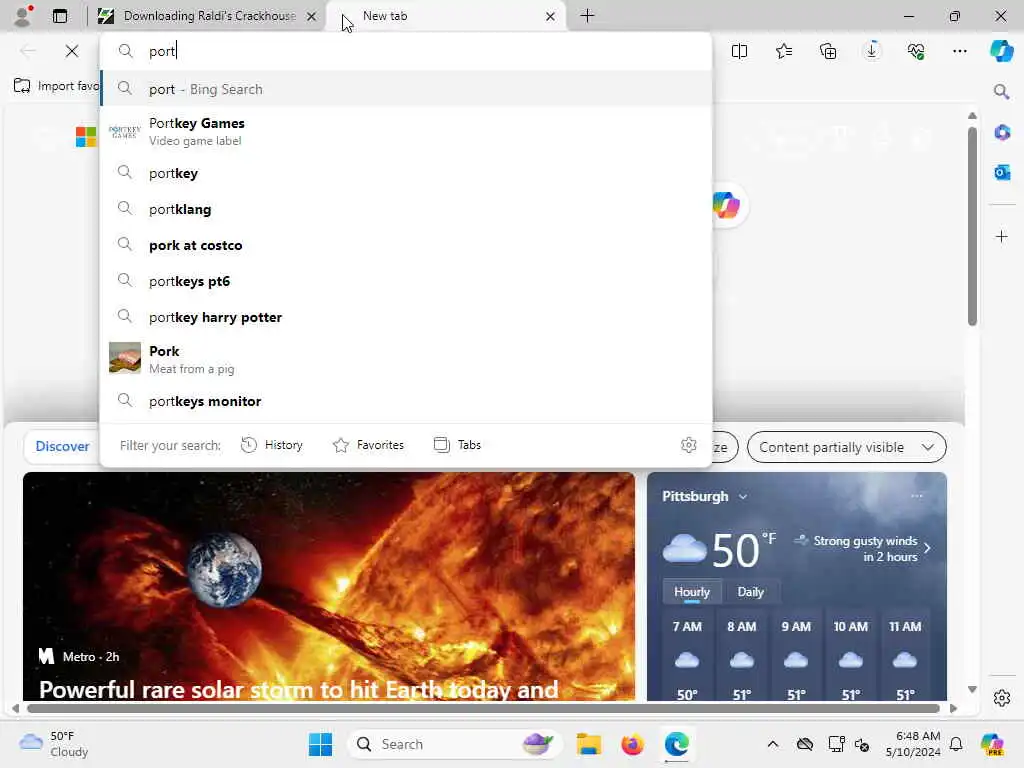Image resolution: width=1024 pixels, height=768 pixels.
Task: Switch to the Discover feed tab
Action: click(62, 446)
